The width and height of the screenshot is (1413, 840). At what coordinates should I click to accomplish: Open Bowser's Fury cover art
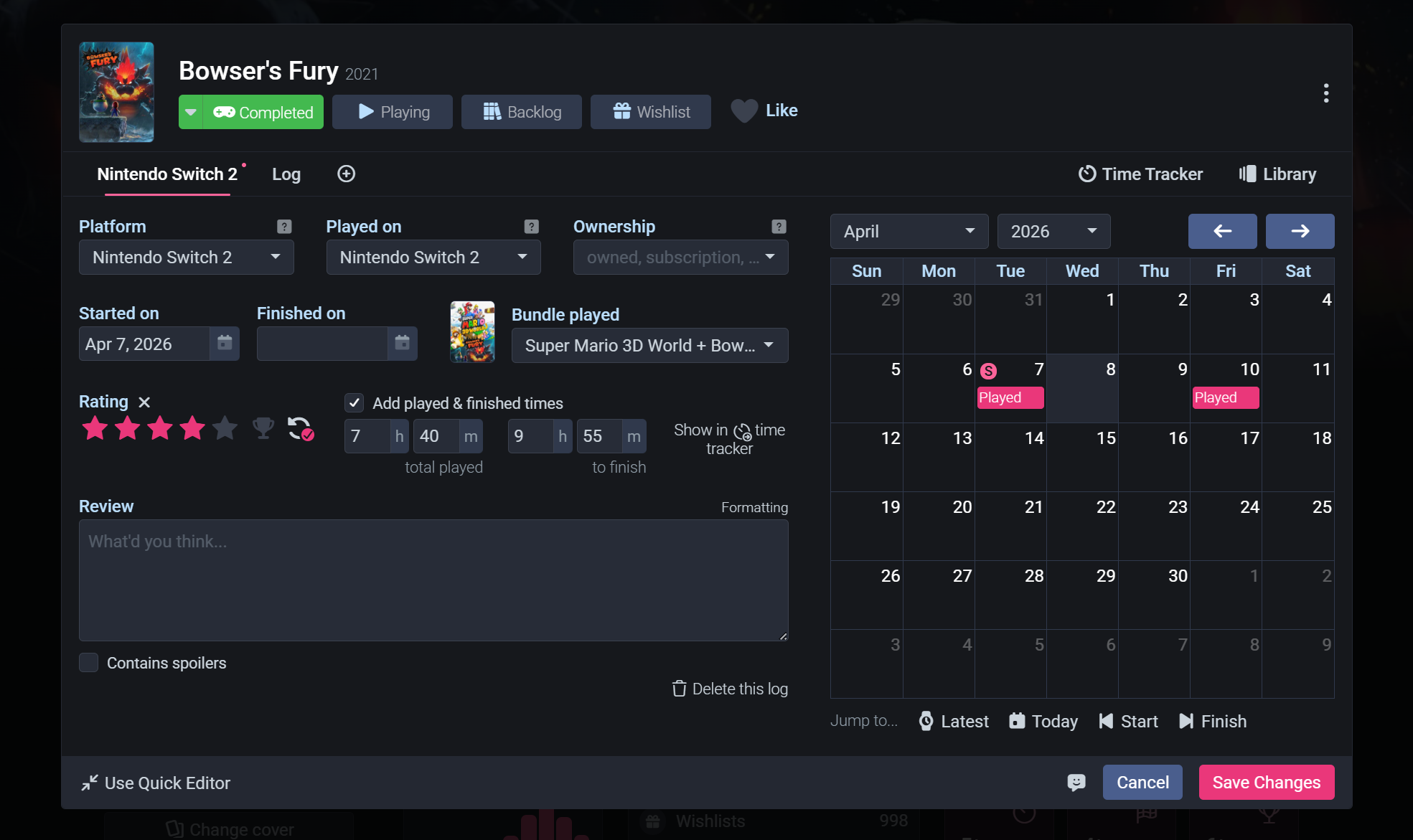(x=116, y=92)
